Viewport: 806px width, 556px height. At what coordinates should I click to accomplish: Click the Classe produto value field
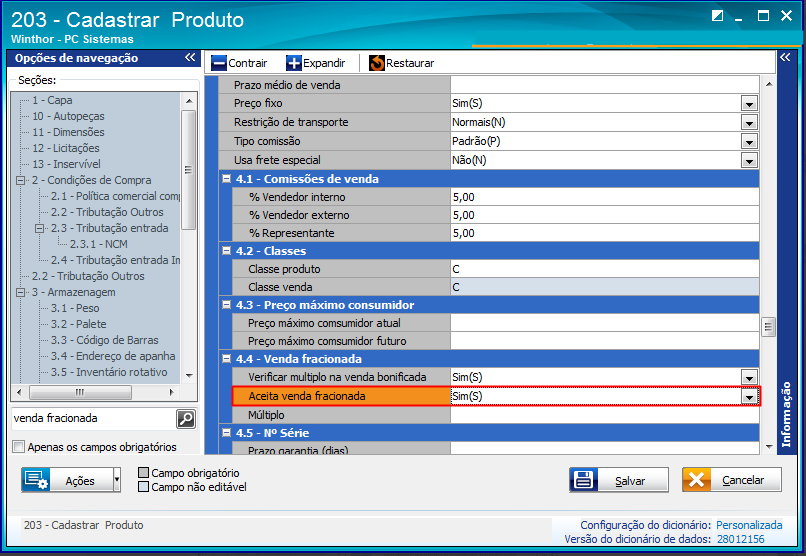coord(605,269)
